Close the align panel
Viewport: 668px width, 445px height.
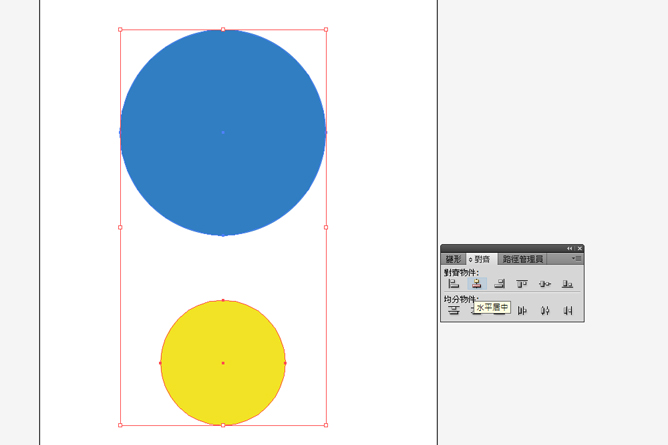(579, 248)
